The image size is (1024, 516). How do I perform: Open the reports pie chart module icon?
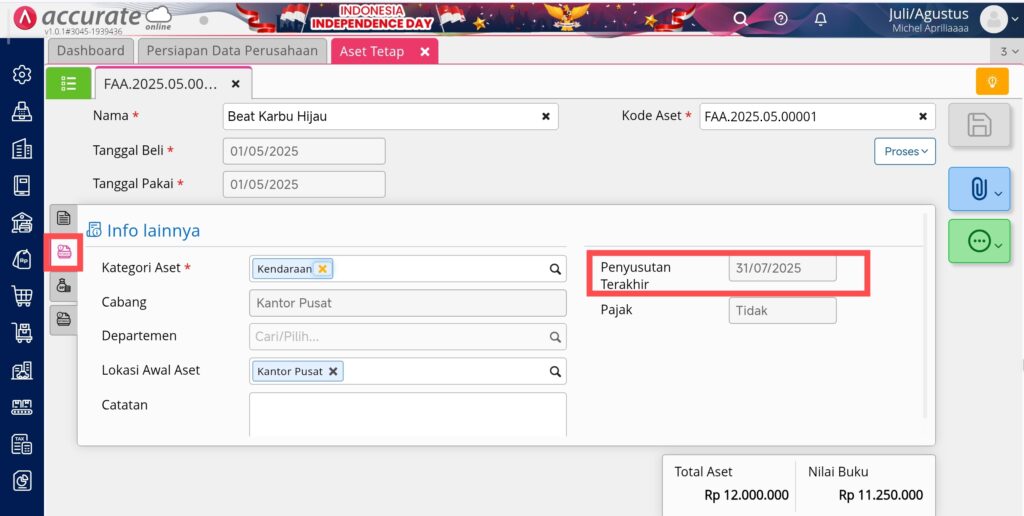[22, 481]
